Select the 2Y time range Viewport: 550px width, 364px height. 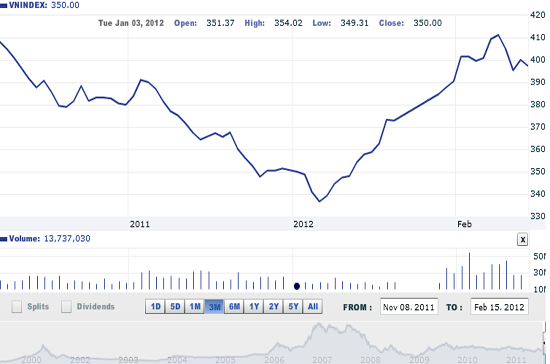pyautogui.click(x=273, y=307)
